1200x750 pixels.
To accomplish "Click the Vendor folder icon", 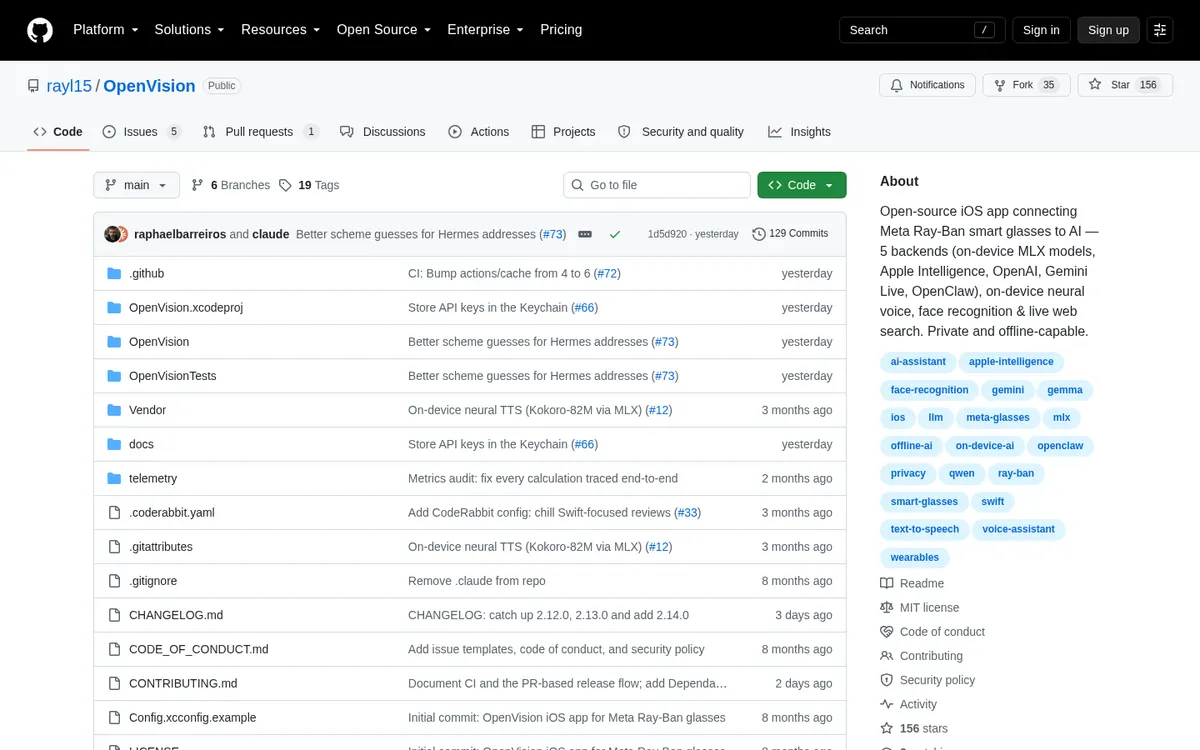I will pos(114,410).
